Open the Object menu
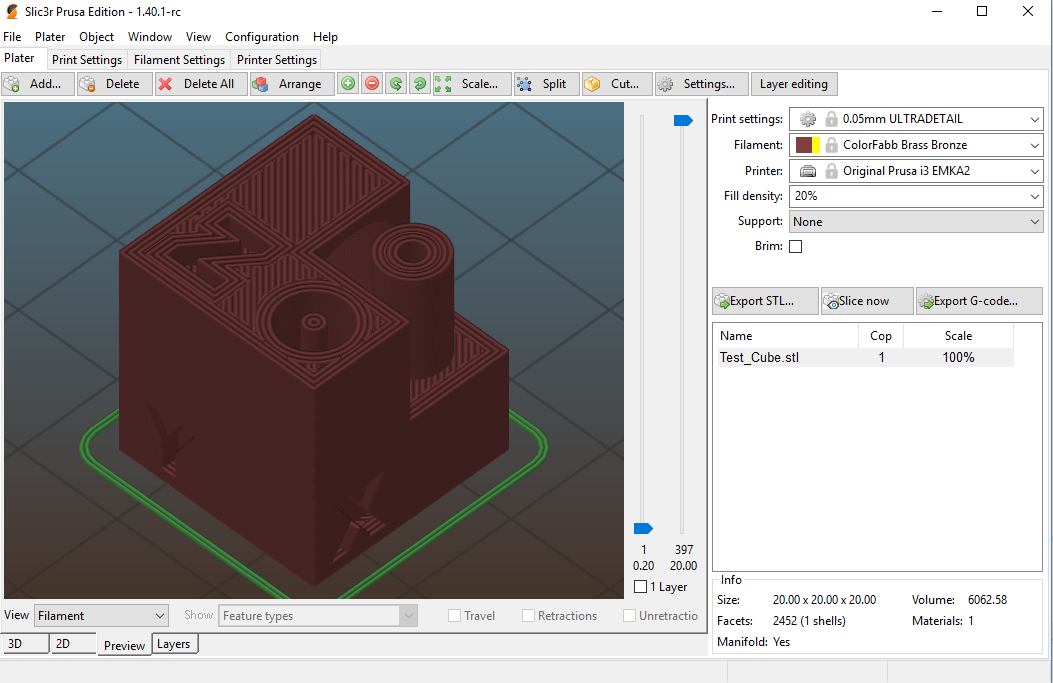Image resolution: width=1053 pixels, height=683 pixels. coord(97,37)
